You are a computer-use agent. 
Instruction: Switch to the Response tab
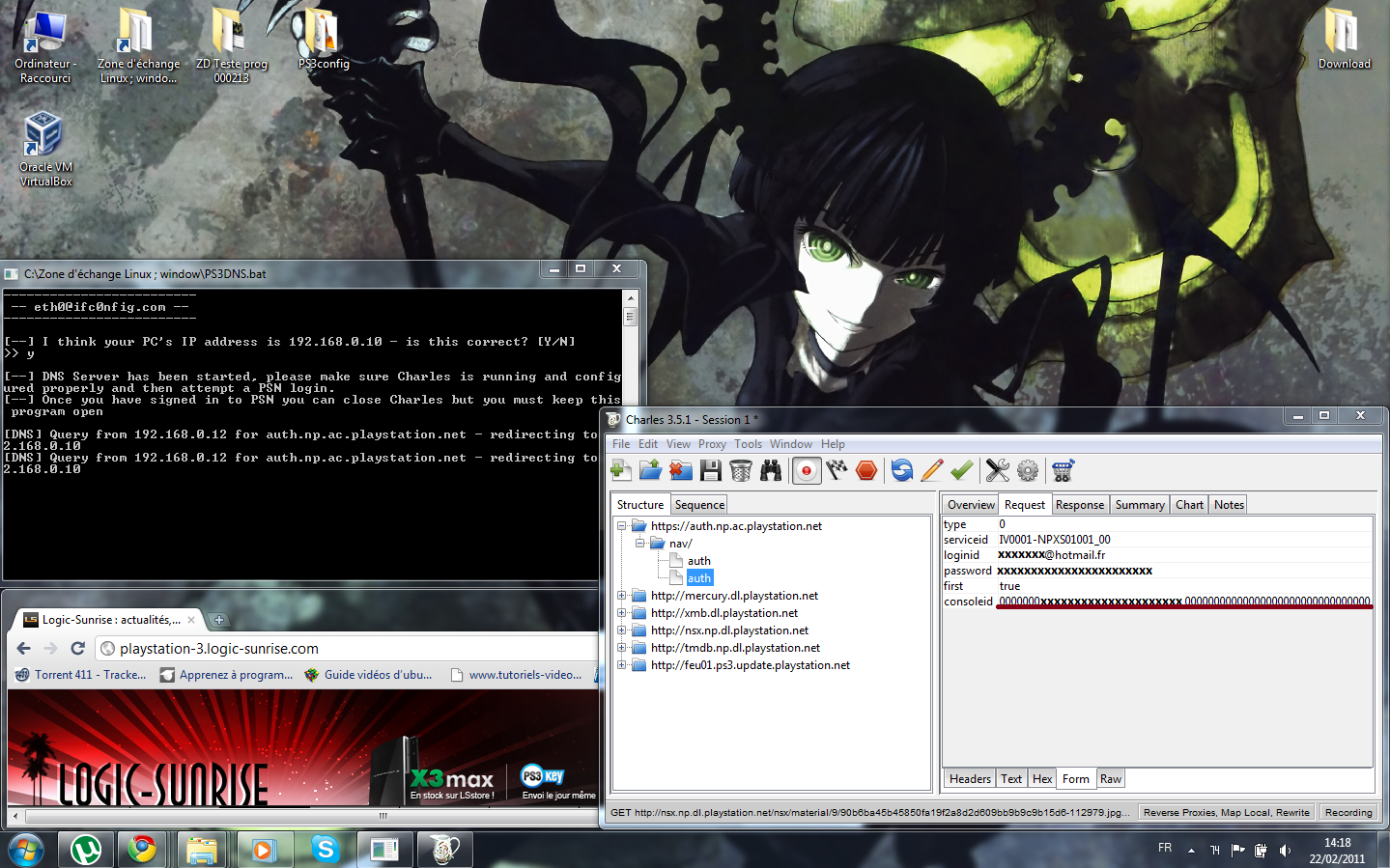pos(1080,505)
